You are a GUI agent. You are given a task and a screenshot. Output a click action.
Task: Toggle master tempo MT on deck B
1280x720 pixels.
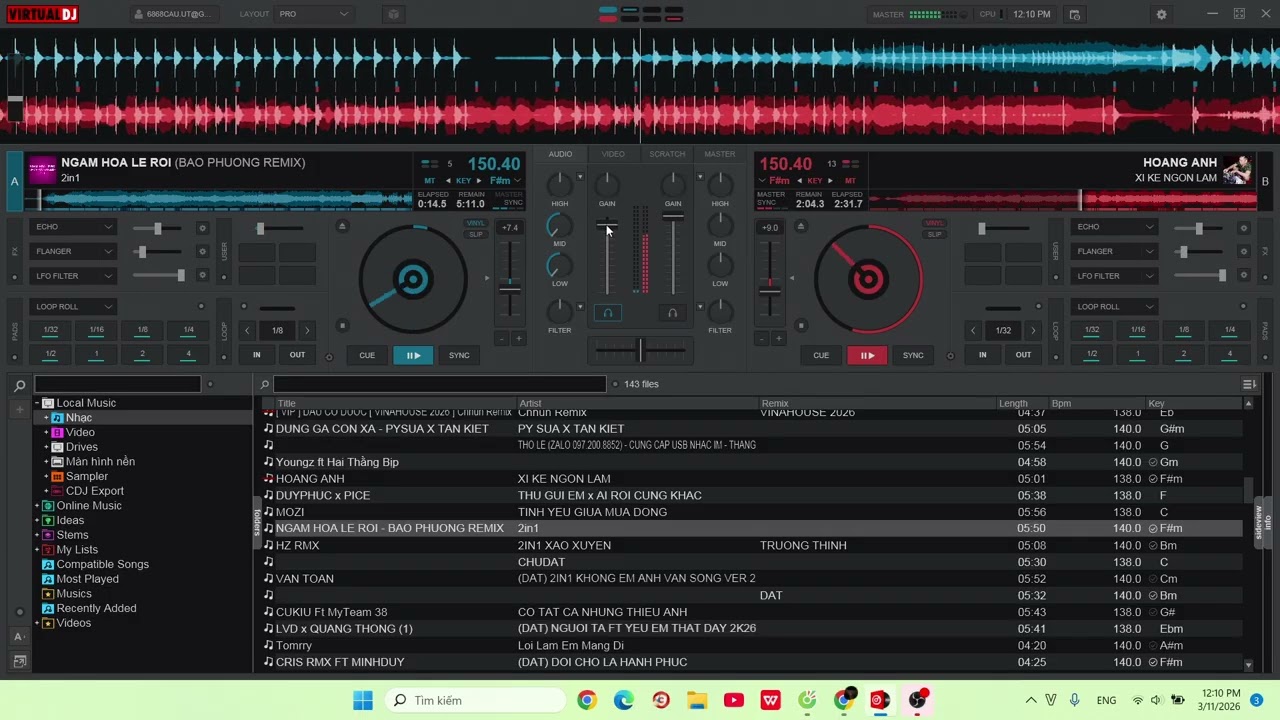pos(850,181)
